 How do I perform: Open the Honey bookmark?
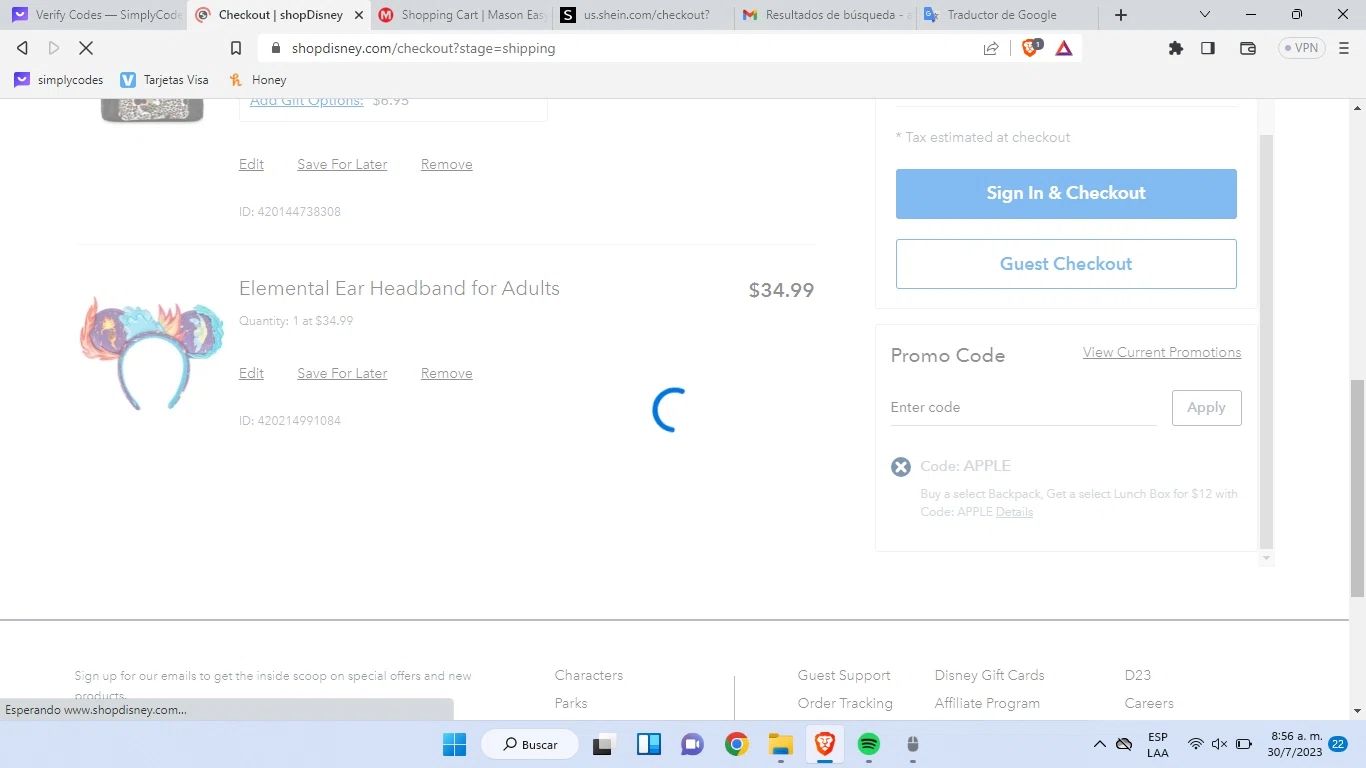tap(258, 80)
